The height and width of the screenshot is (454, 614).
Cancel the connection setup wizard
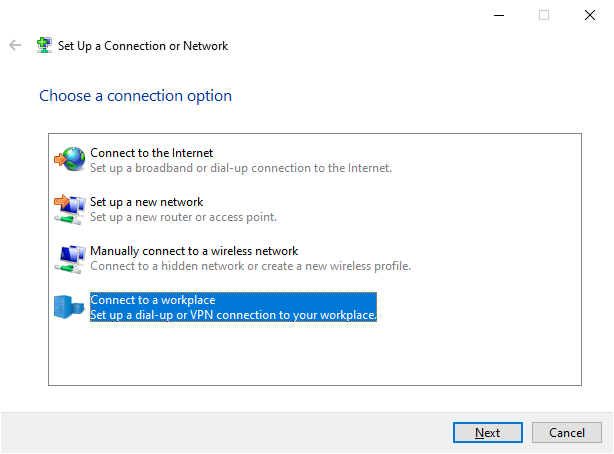coord(567,432)
